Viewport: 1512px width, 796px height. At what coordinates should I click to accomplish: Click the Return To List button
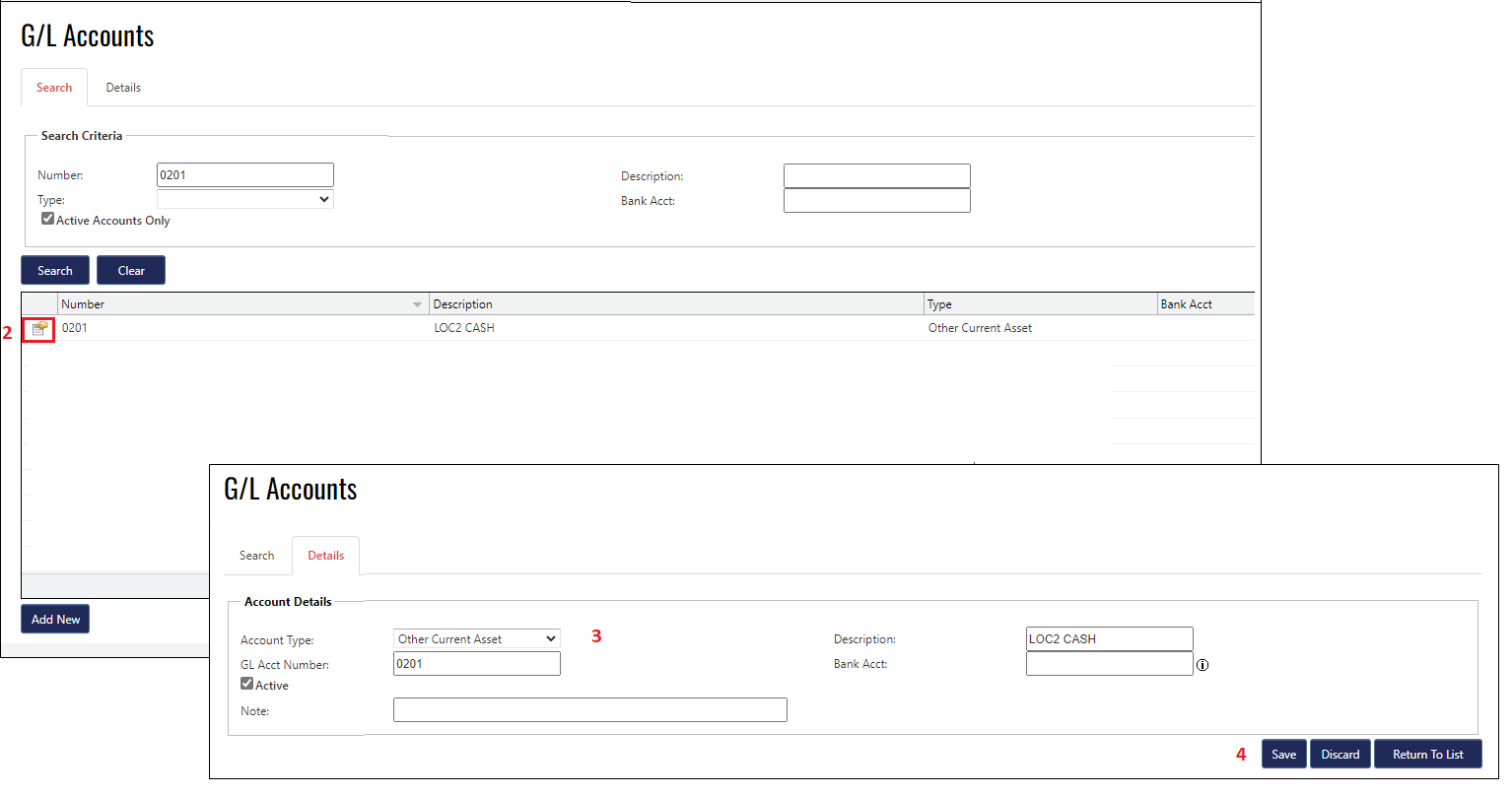tap(1427, 755)
